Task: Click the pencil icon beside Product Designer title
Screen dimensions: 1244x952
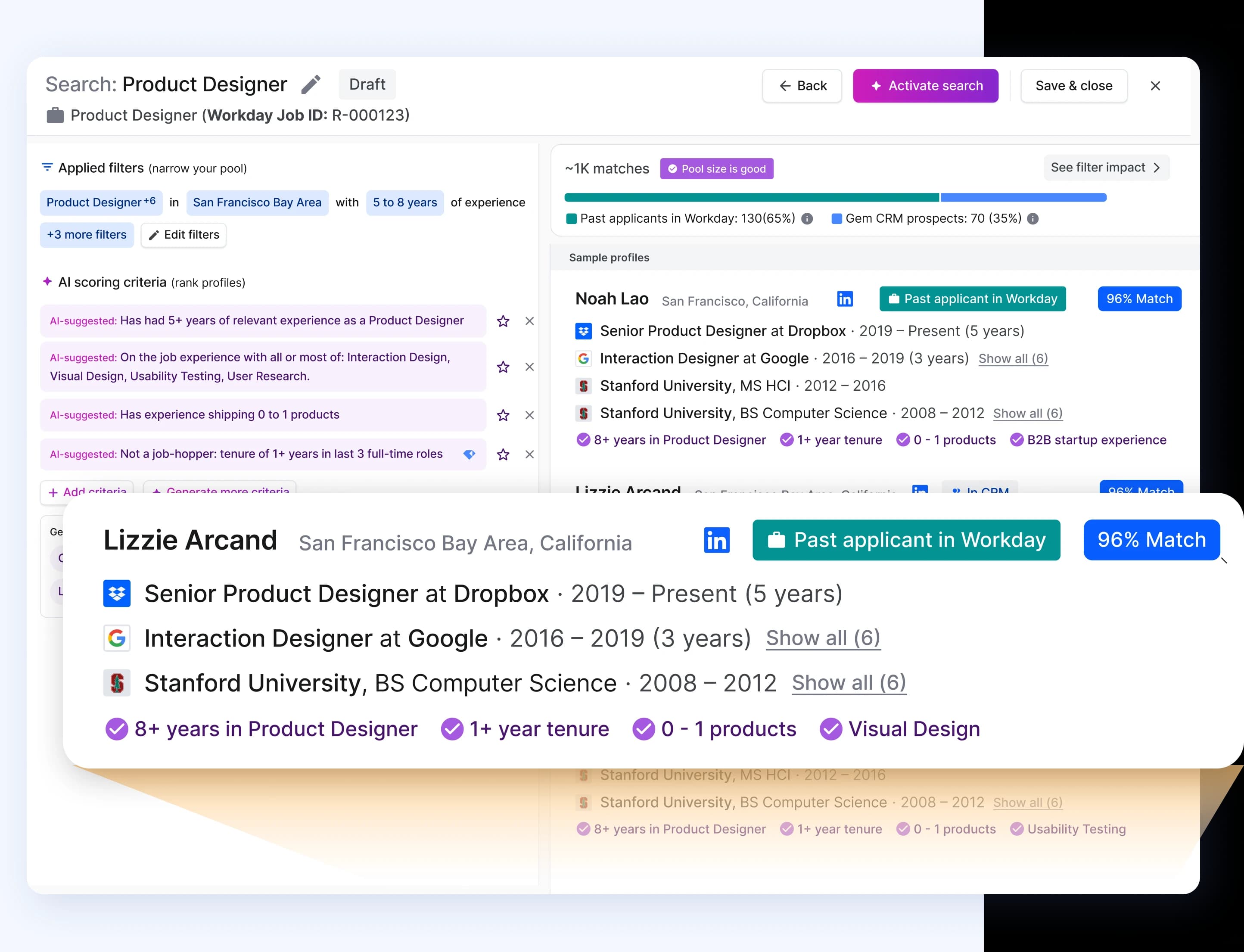Action: coord(311,84)
